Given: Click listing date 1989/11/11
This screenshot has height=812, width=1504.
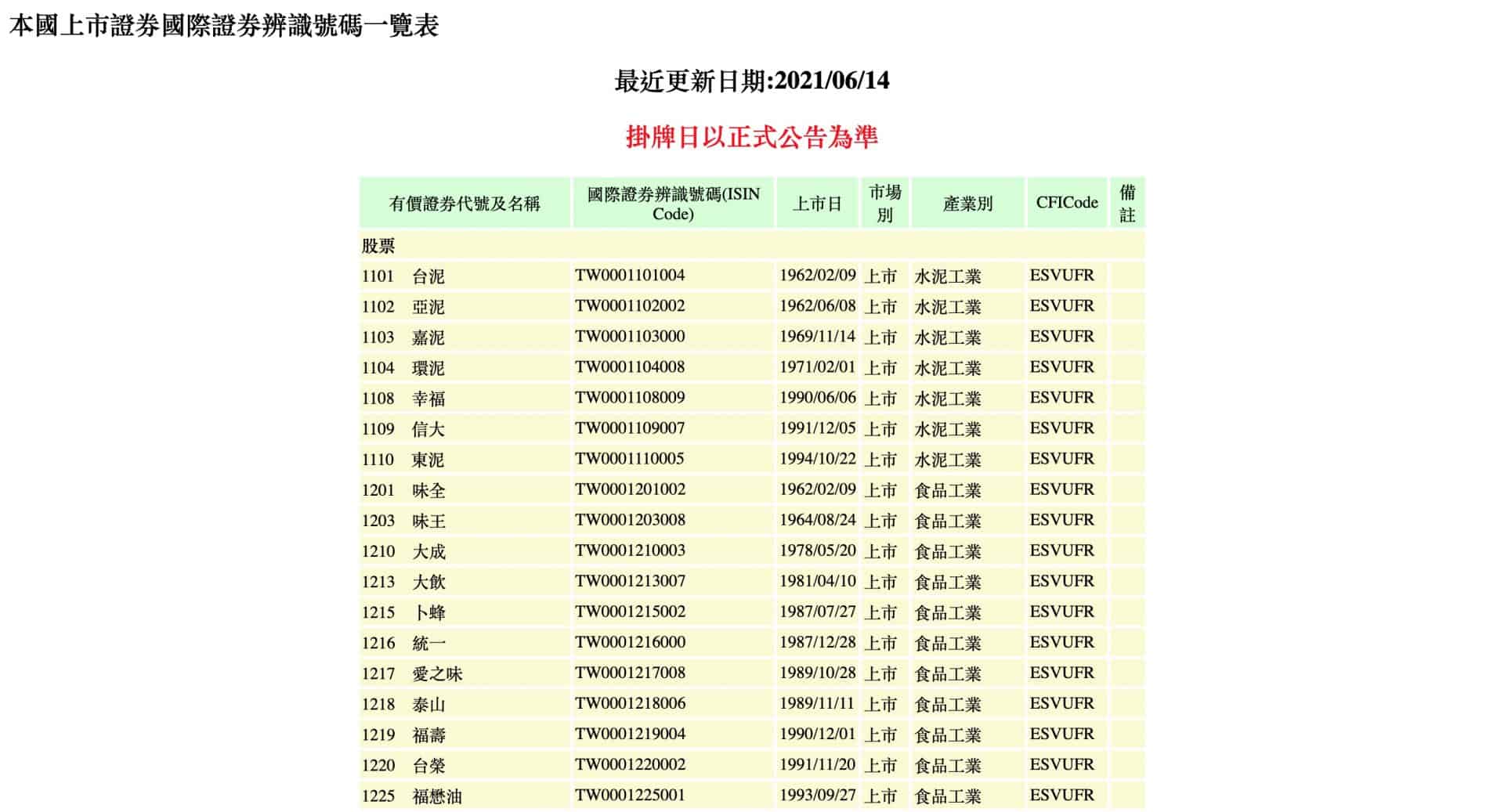Looking at the screenshot, I should (x=817, y=703).
